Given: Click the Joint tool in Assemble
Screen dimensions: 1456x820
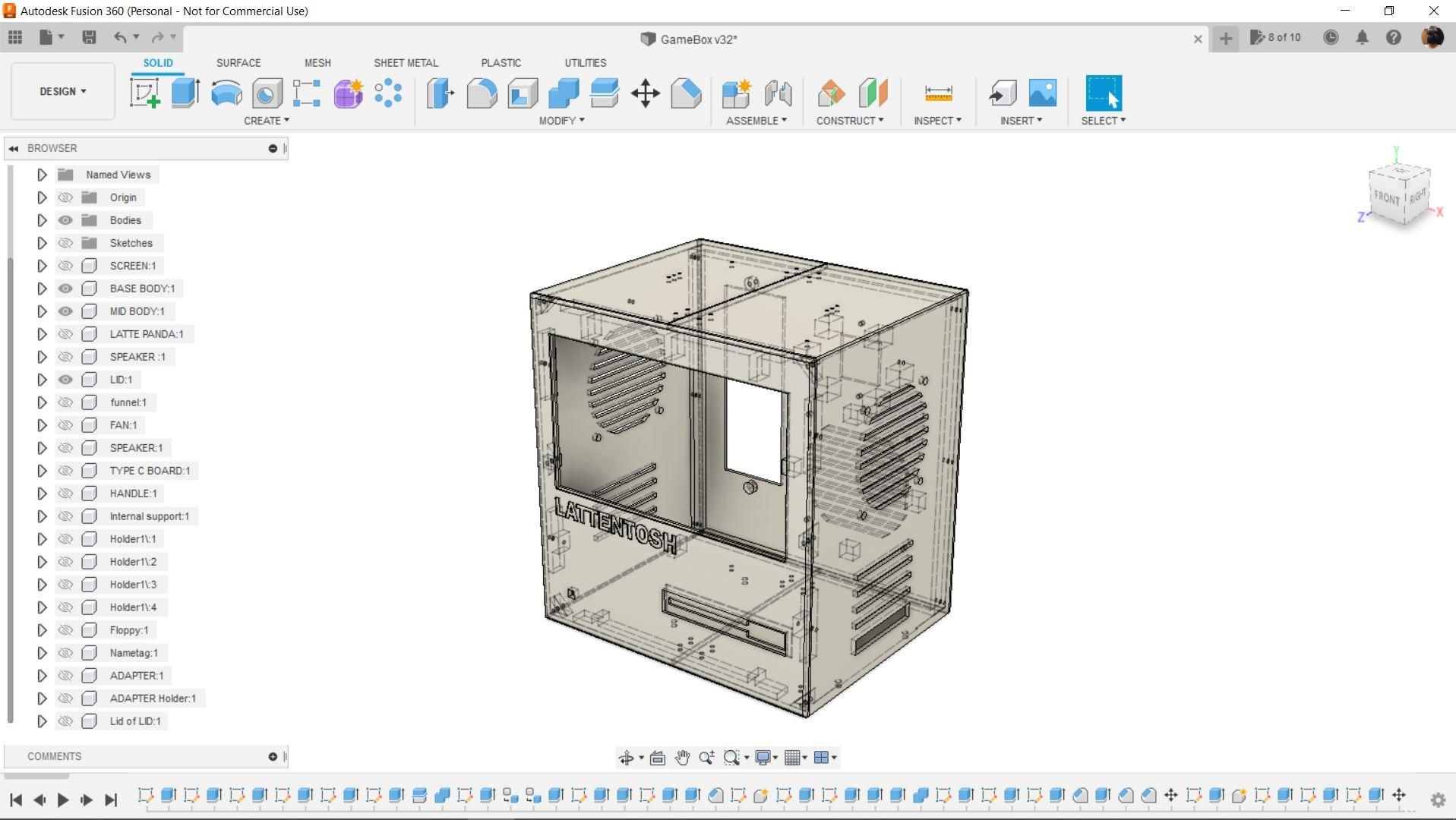Looking at the screenshot, I should (x=778, y=93).
